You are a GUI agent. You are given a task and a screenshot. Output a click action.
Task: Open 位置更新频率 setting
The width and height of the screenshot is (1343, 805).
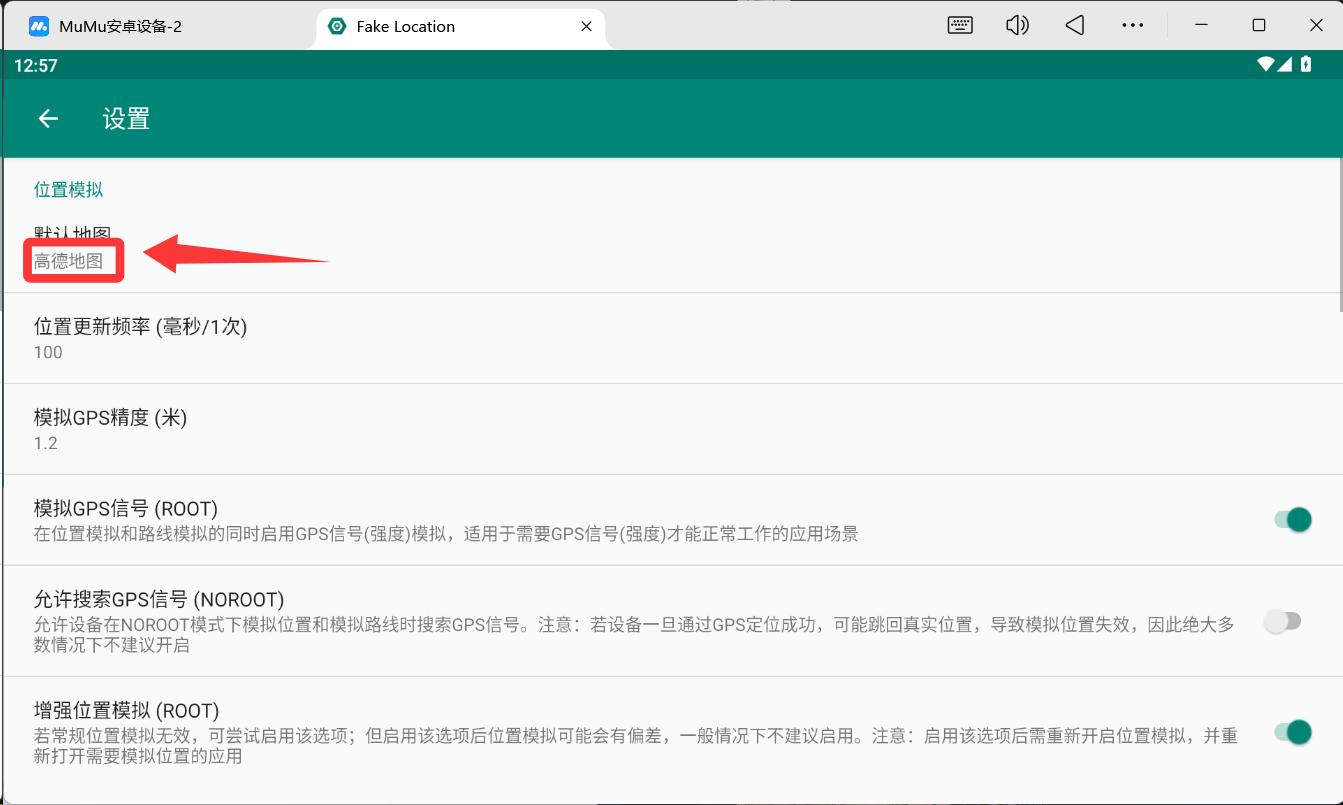(140, 338)
